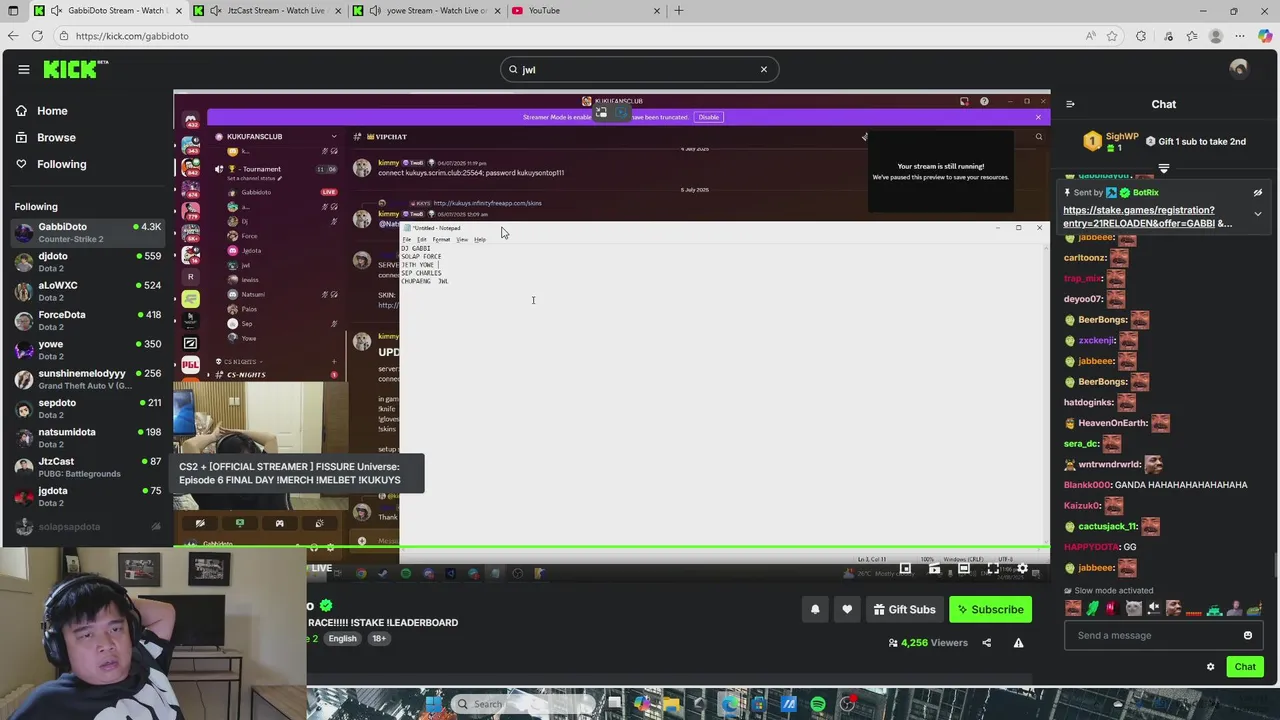
Task: Hide the pinned BotRix message
Action: coord(1258,193)
